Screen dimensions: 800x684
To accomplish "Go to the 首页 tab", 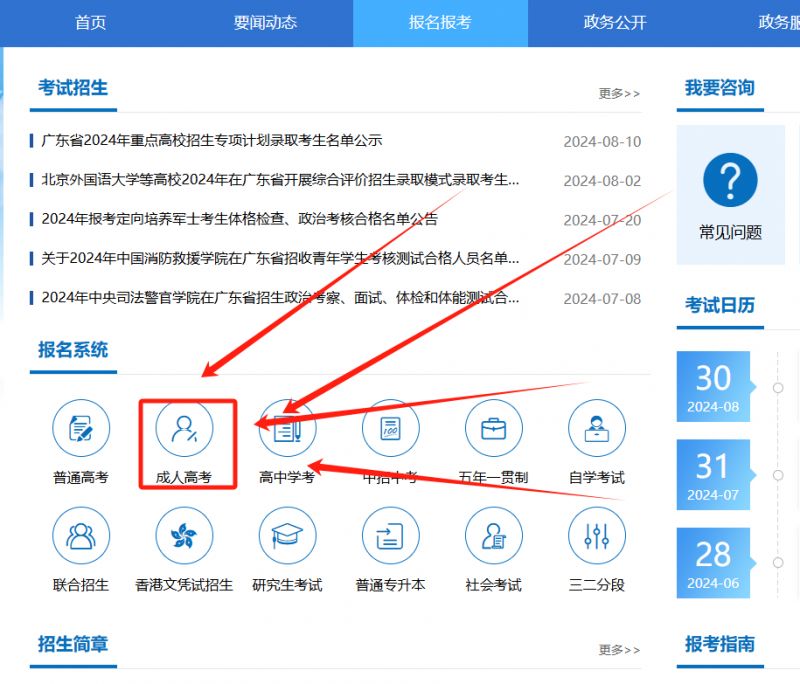I will click(x=90, y=22).
